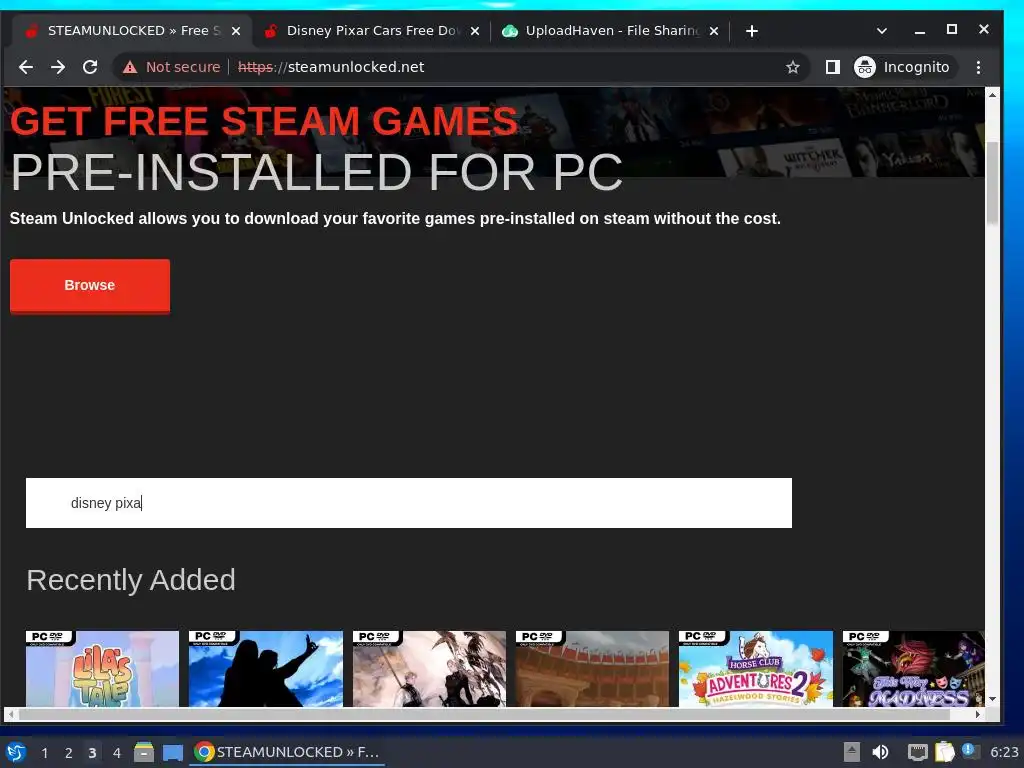Focus the search field containing disney pixa
Viewport: 1024px width, 768px height.
coord(409,503)
